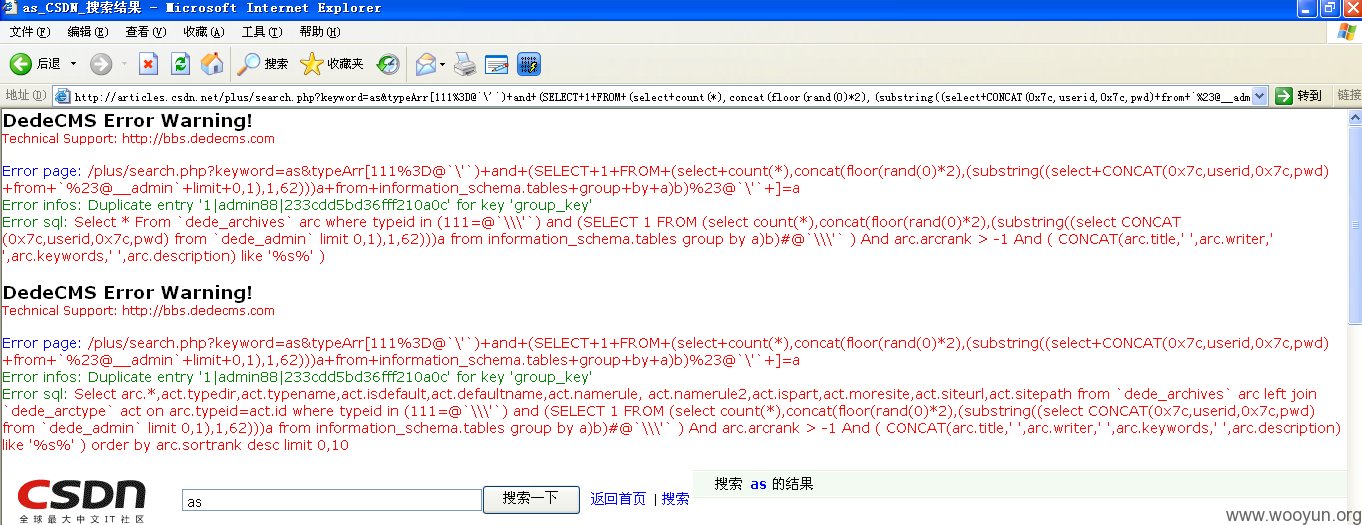
Task: Open the 搜索 link beside 返回首页
Action: pyautogui.click(x=675, y=499)
